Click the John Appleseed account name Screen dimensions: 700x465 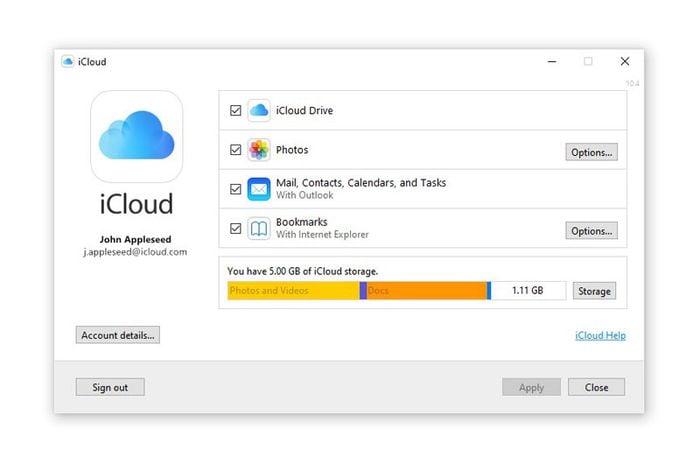tap(135, 239)
